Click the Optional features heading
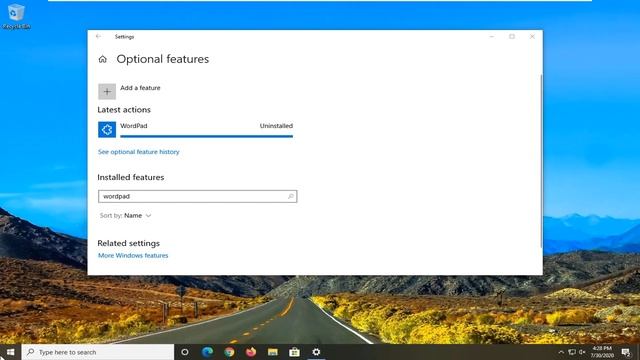The image size is (640, 360). tap(163, 59)
